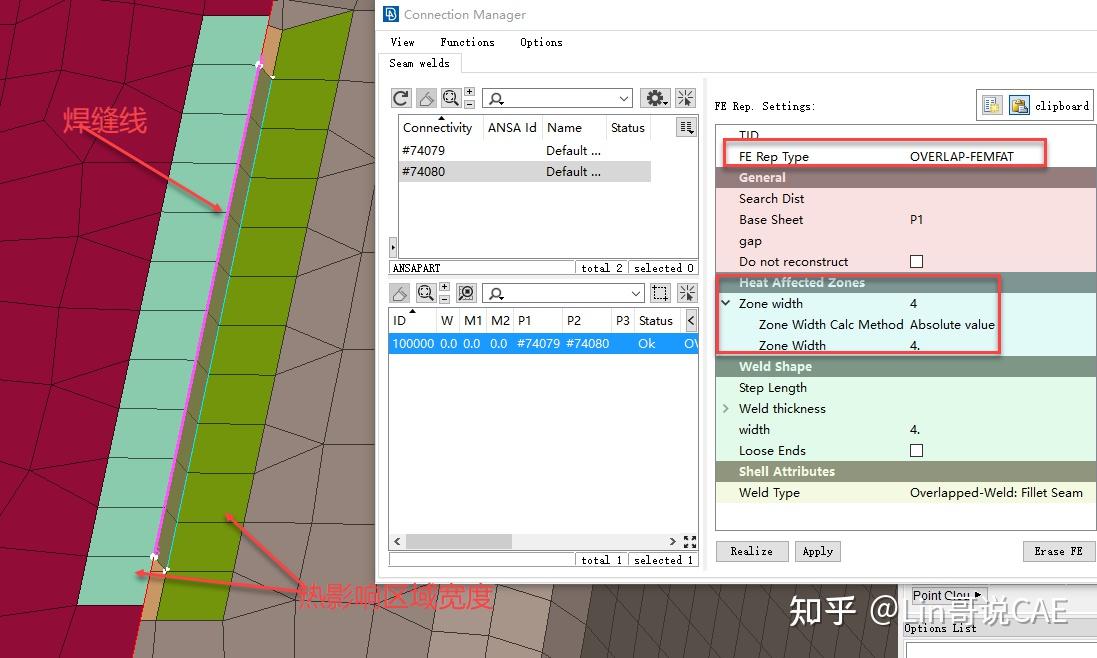Click minus collapse icon in connections toolbar

pos(444,299)
